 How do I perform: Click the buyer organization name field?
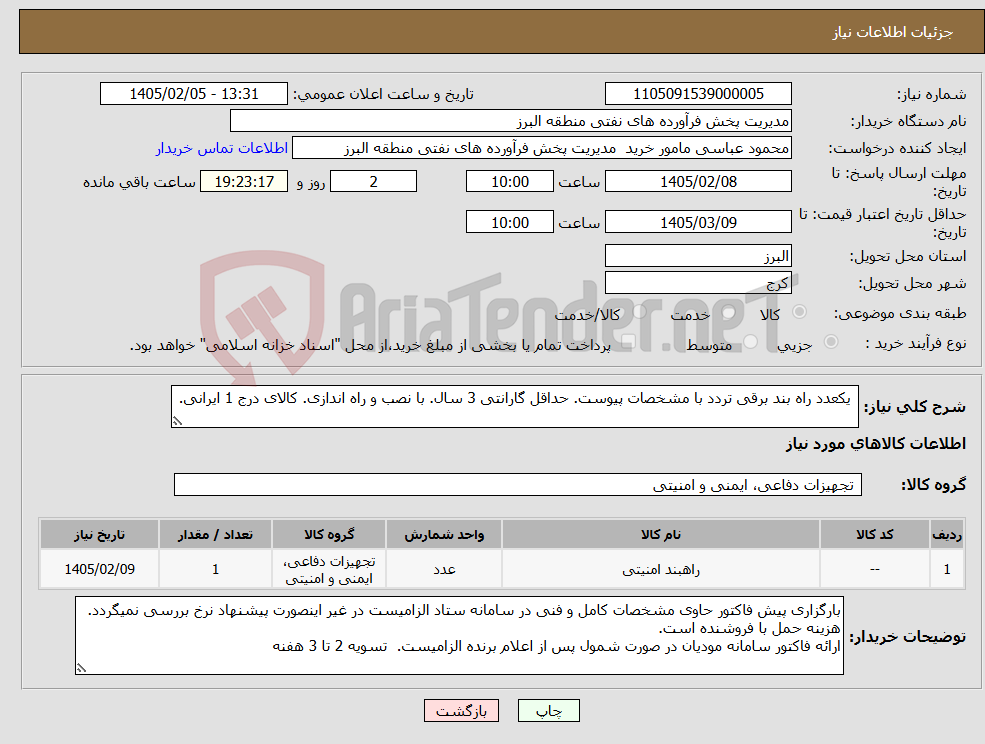[511, 121]
